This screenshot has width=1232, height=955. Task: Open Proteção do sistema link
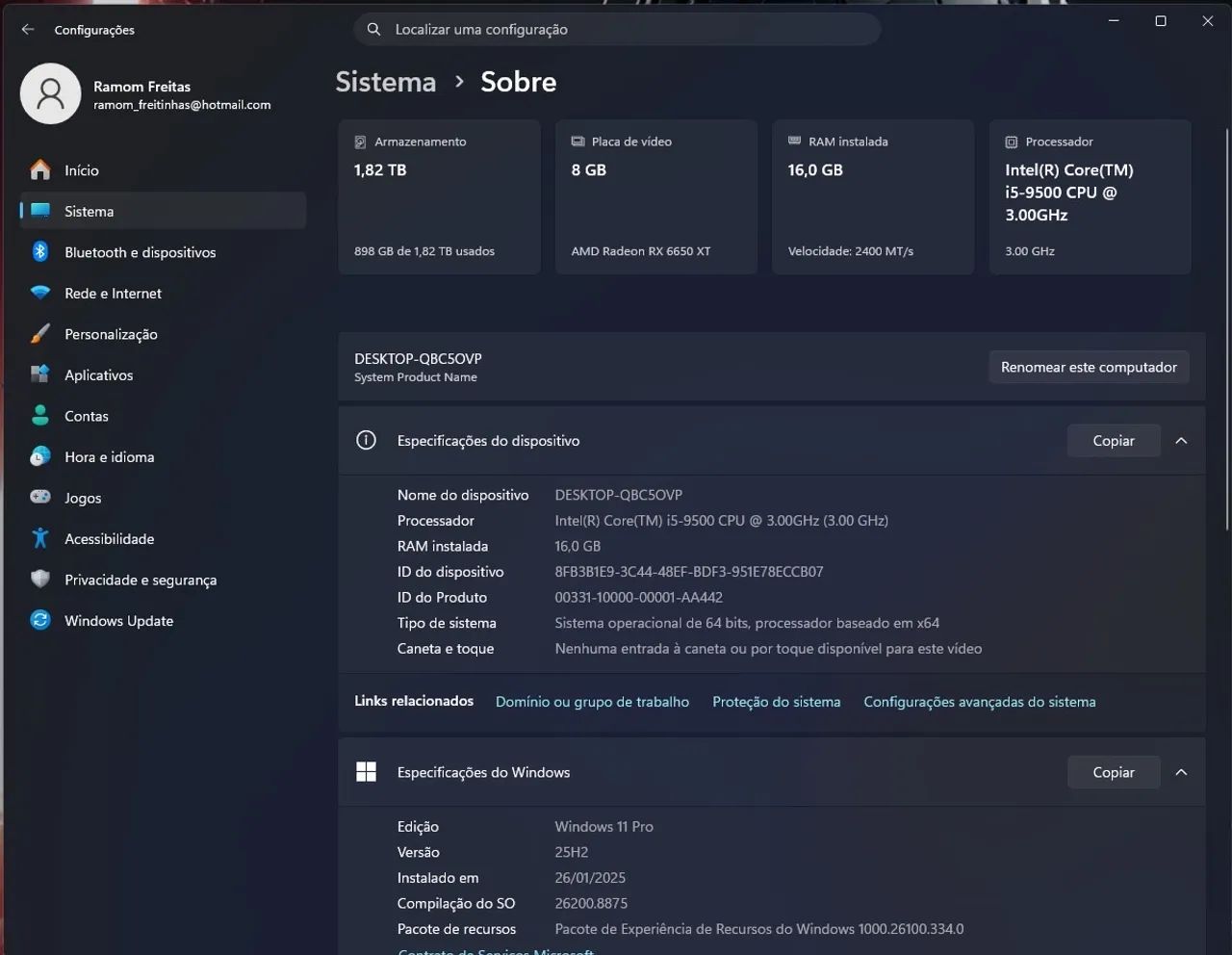(776, 702)
